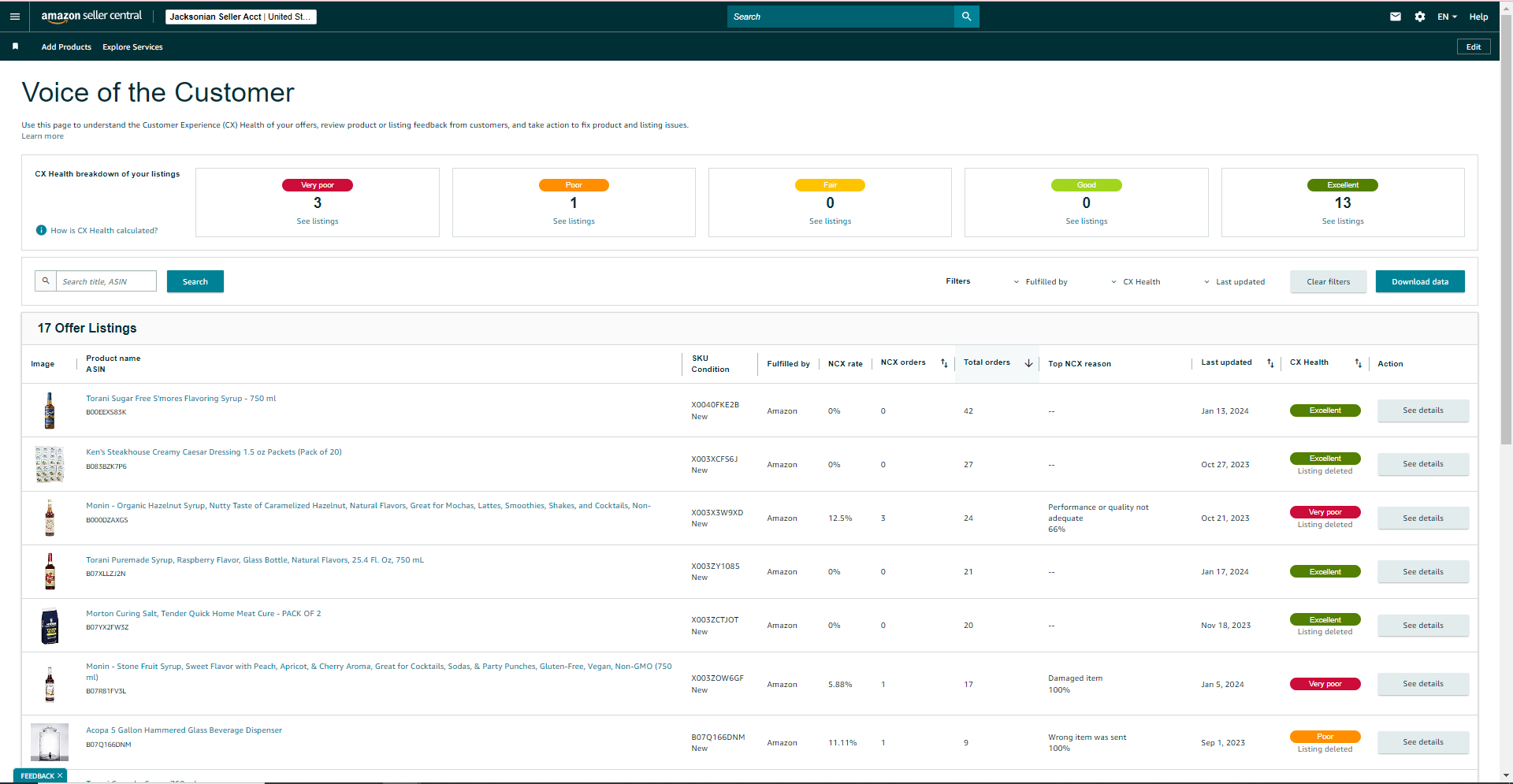See details for Torani S'mores Syrup row

pos(1423,411)
